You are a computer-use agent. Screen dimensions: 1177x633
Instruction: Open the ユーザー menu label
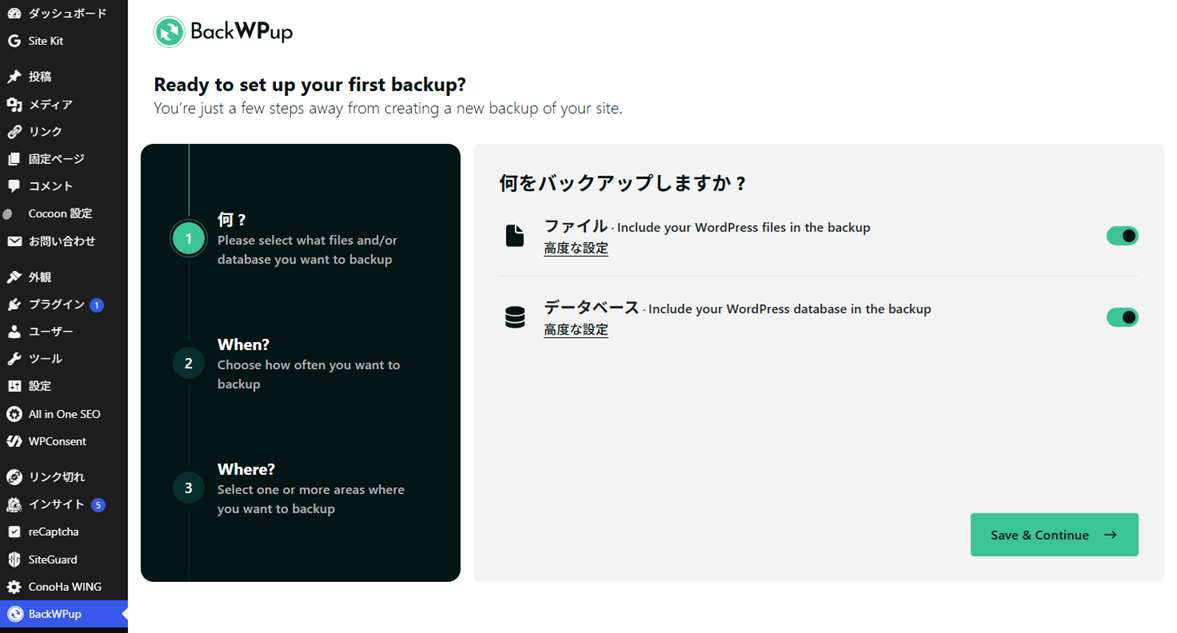coord(51,331)
